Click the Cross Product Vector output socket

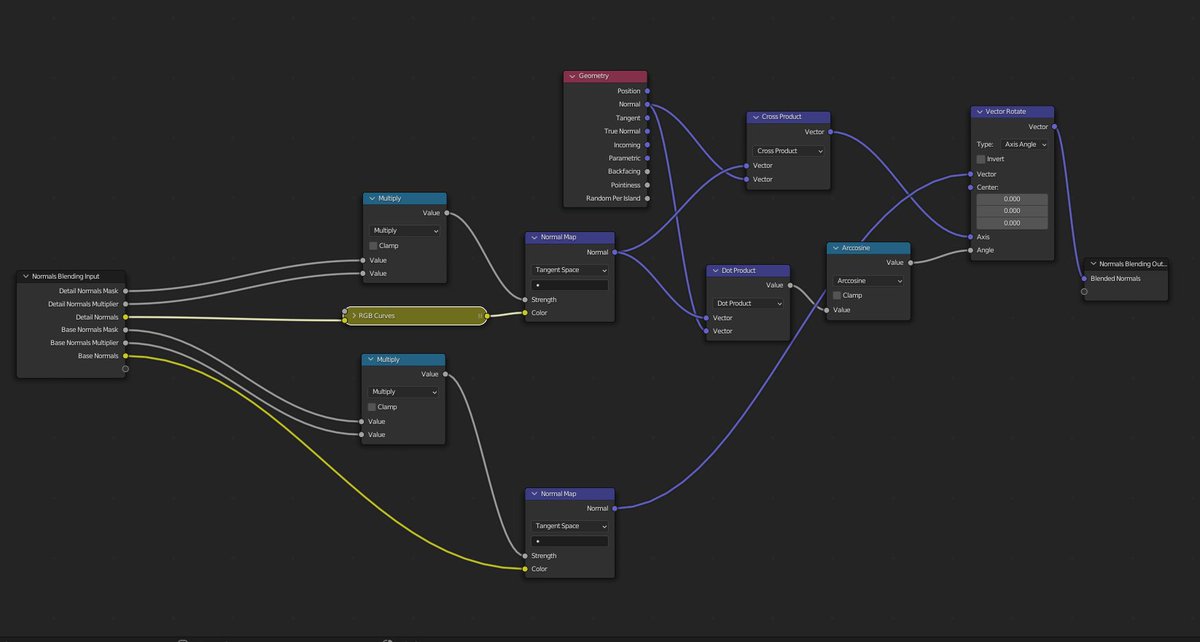coord(830,132)
